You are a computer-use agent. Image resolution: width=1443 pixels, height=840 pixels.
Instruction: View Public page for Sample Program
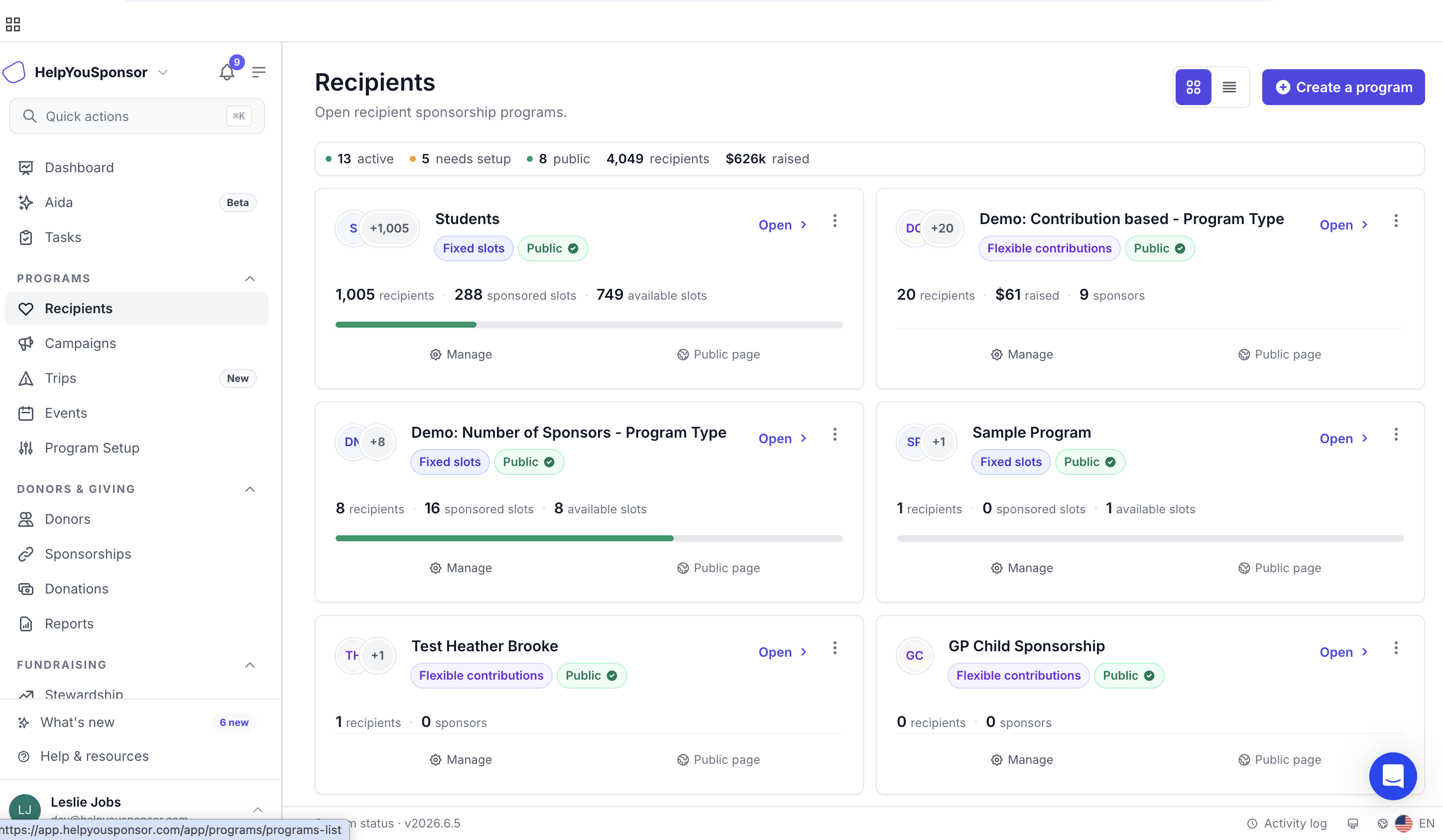(1279, 568)
